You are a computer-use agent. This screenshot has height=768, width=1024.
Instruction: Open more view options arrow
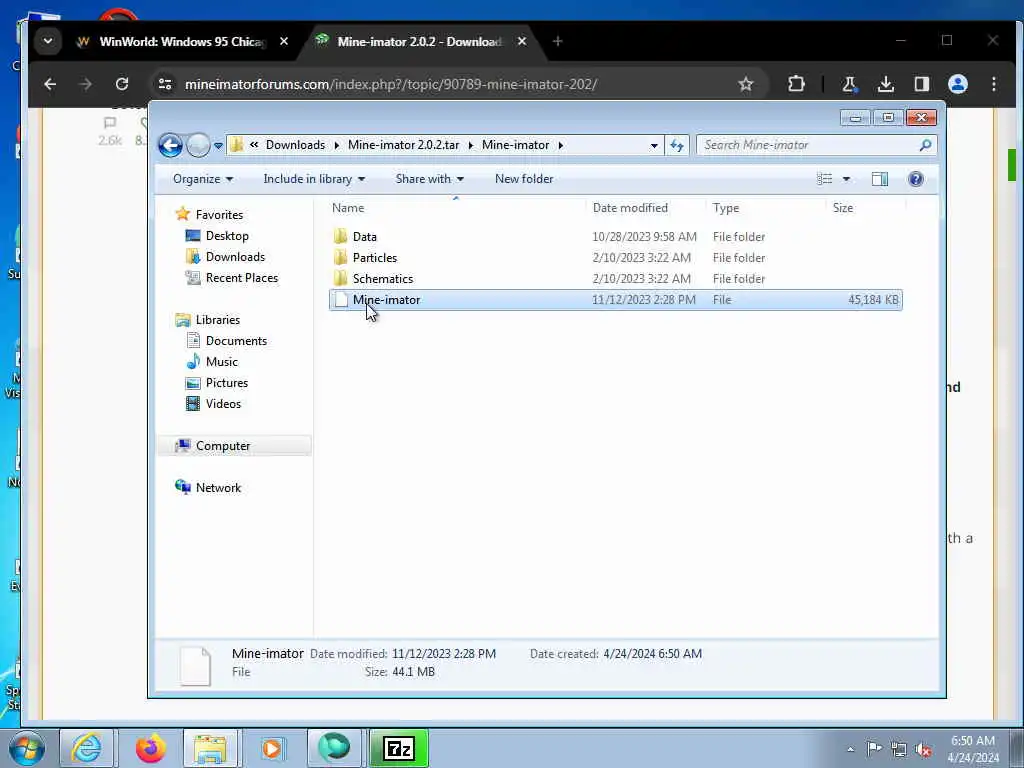(846, 179)
